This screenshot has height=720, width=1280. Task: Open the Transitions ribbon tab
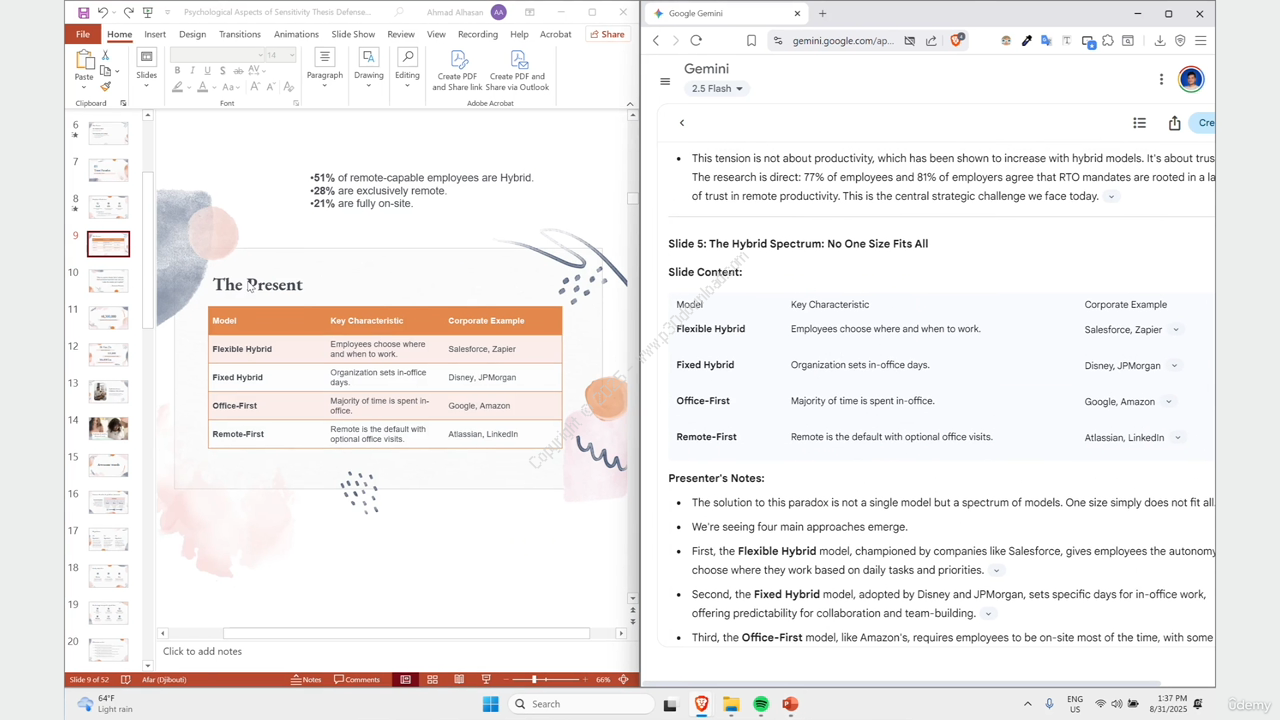click(x=239, y=34)
